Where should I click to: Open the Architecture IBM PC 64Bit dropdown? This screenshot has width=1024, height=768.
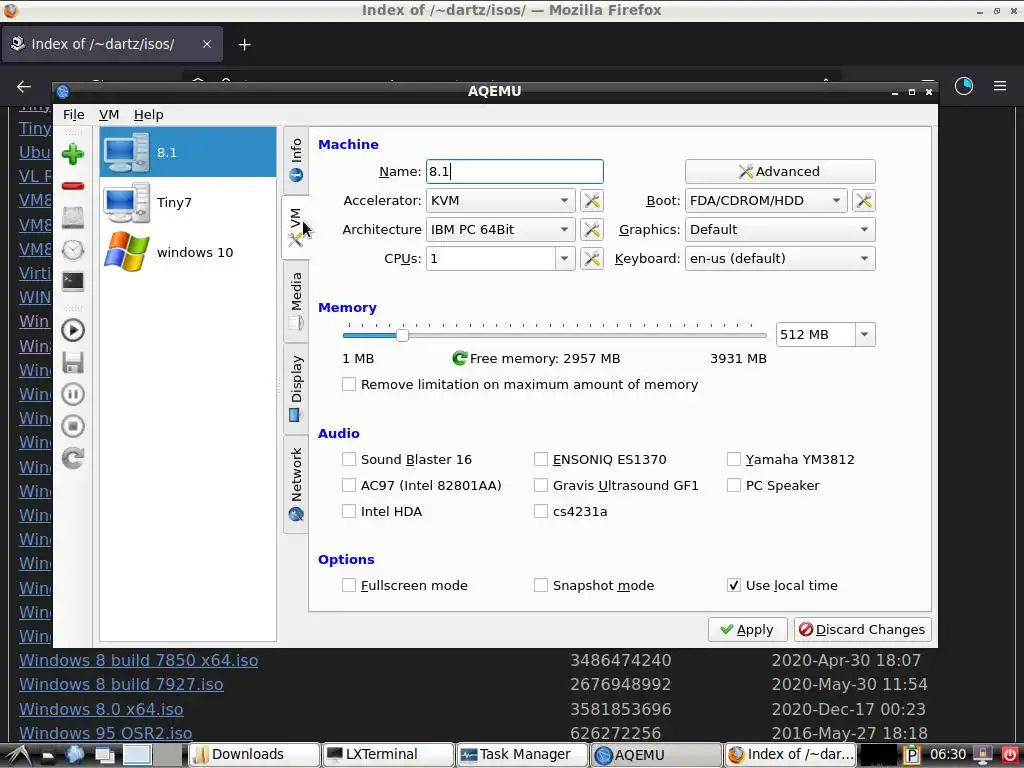(500, 229)
